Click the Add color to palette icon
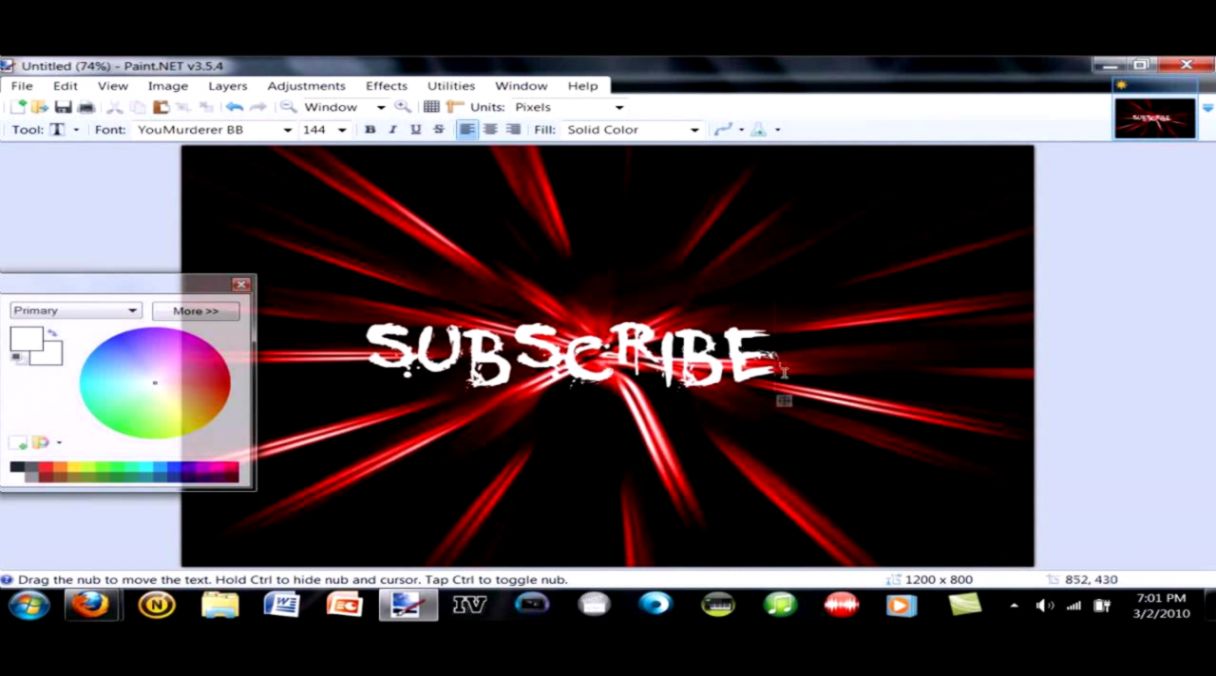 coord(18,442)
